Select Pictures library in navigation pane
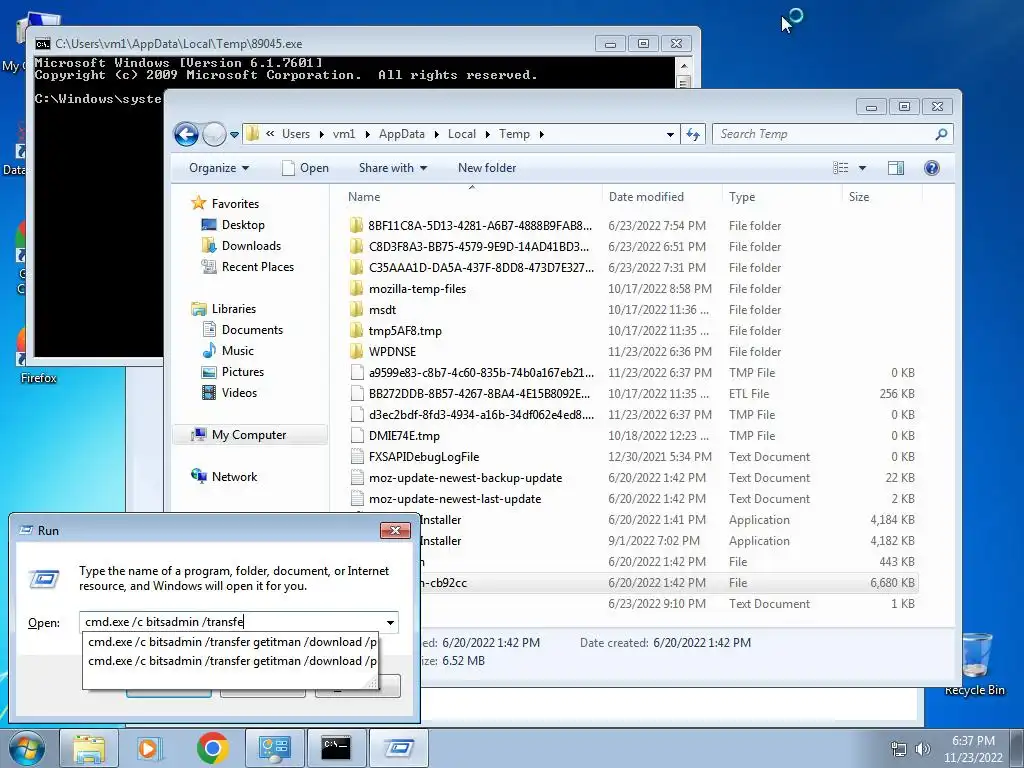 point(233,372)
